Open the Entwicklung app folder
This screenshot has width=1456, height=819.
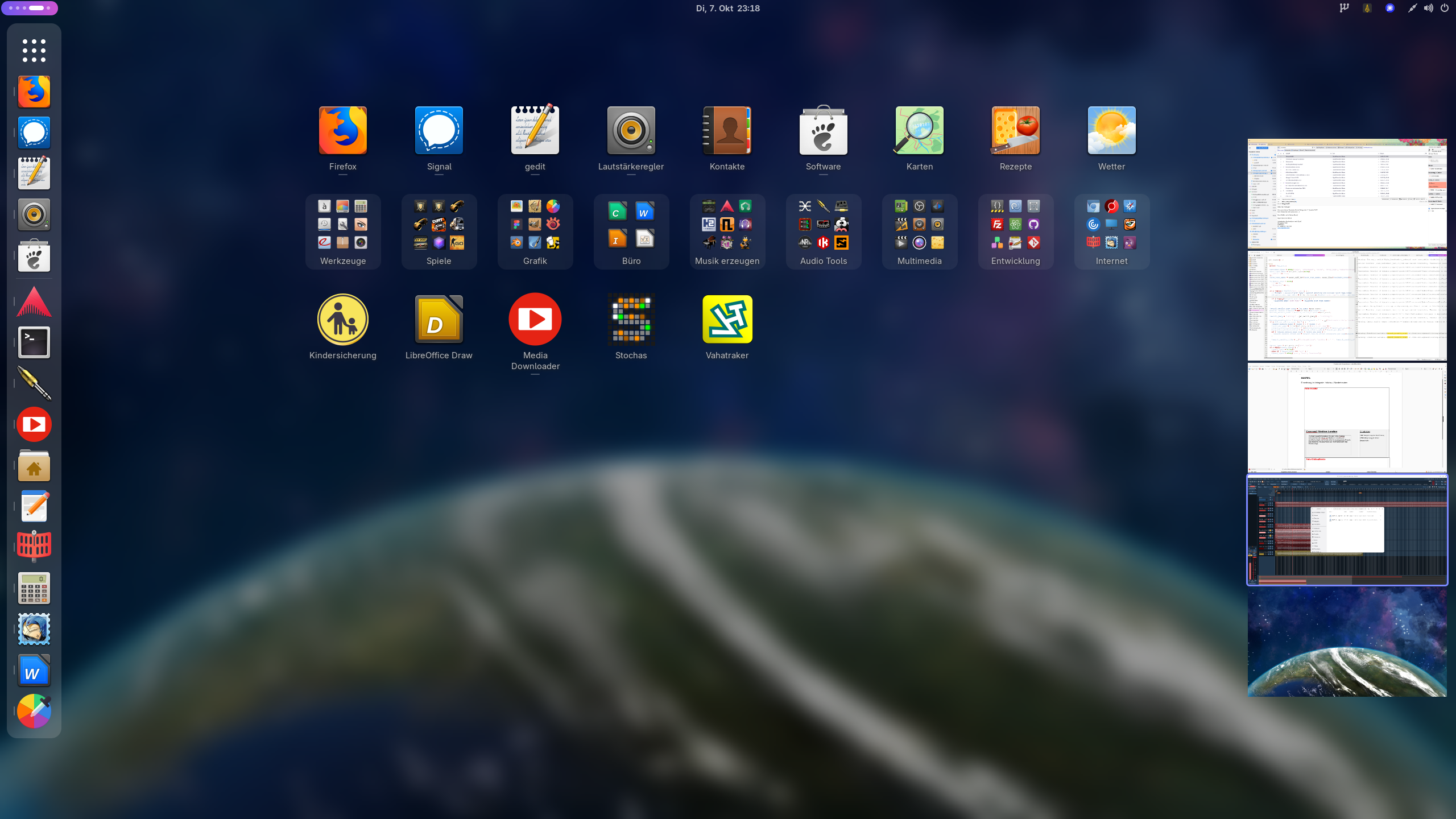tap(1015, 231)
